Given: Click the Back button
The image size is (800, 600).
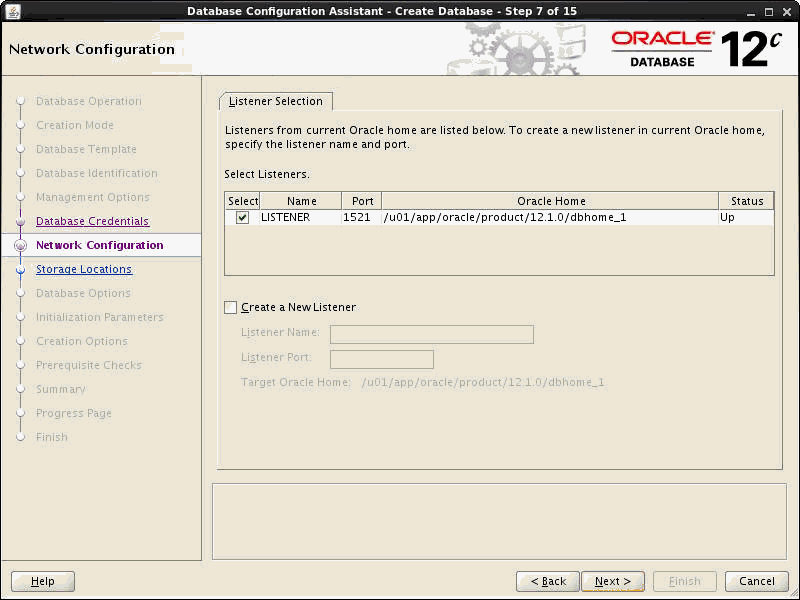Looking at the screenshot, I should point(548,581).
